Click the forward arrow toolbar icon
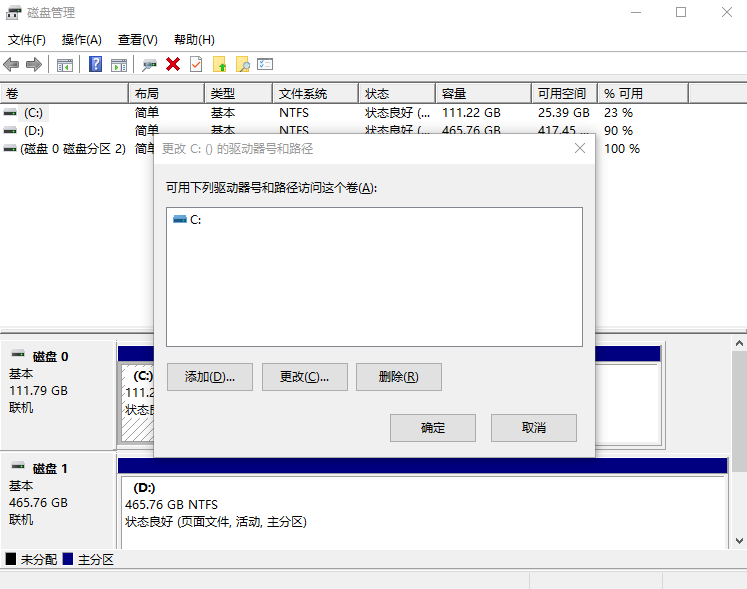 pyautogui.click(x=34, y=65)
